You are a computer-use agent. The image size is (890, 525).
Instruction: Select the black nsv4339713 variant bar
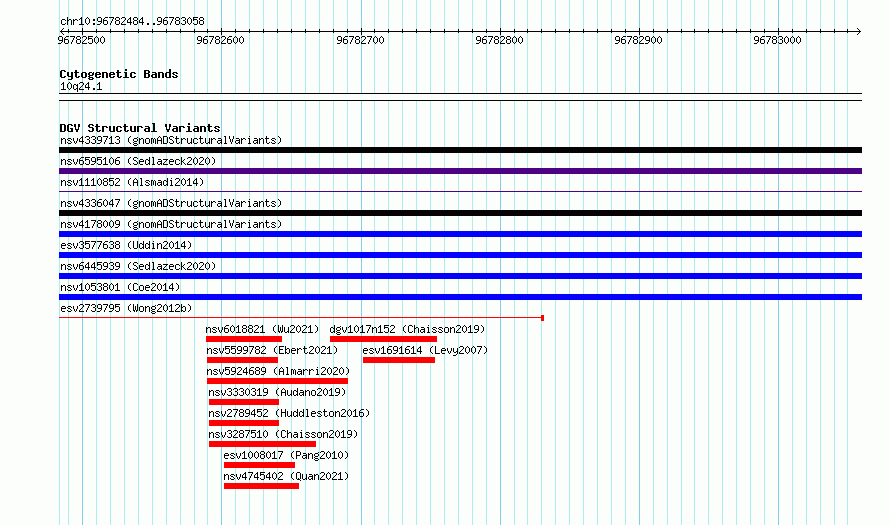click(x=460, y=150)
